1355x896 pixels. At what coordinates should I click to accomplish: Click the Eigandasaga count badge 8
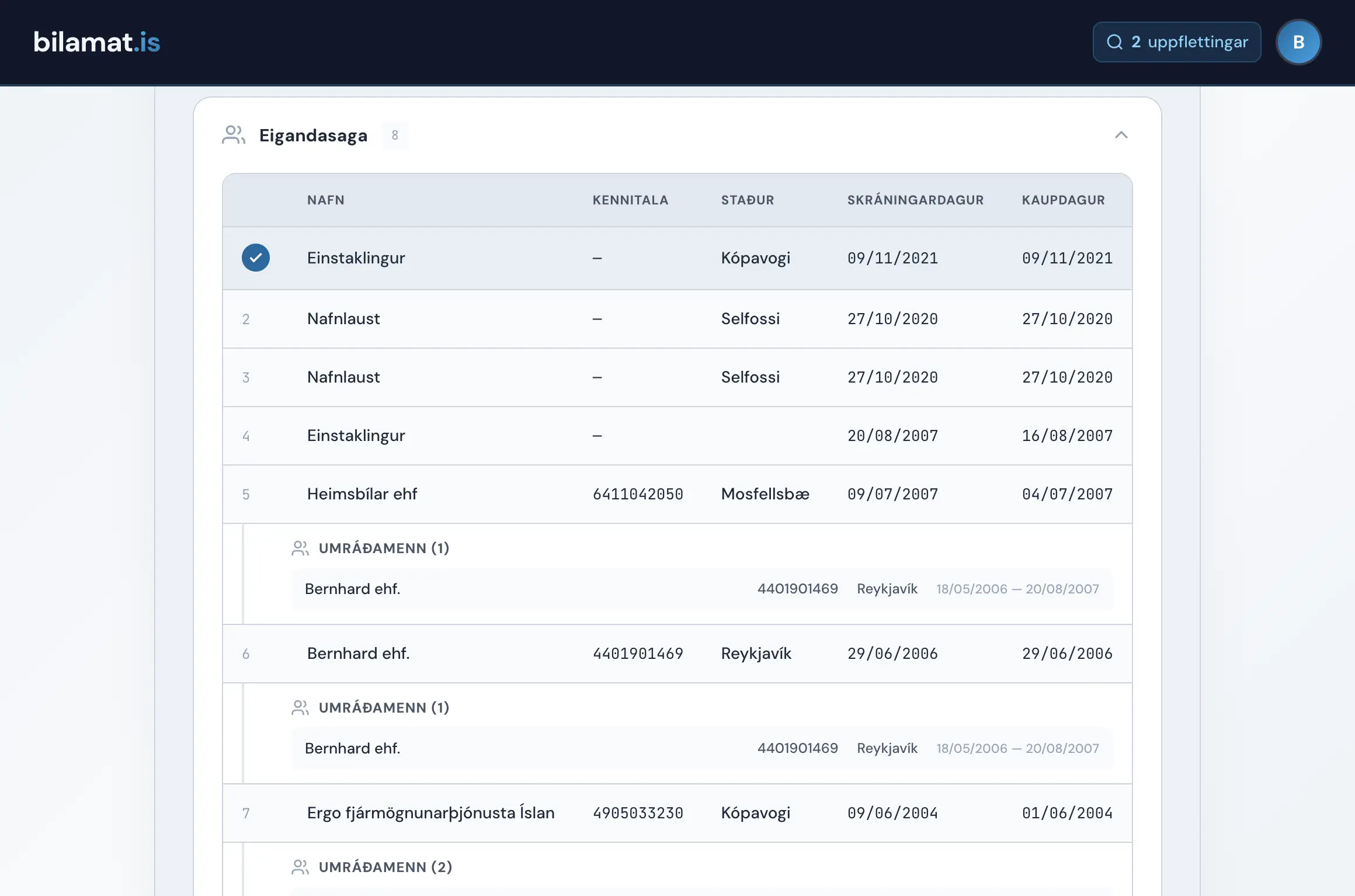point(395,135)
